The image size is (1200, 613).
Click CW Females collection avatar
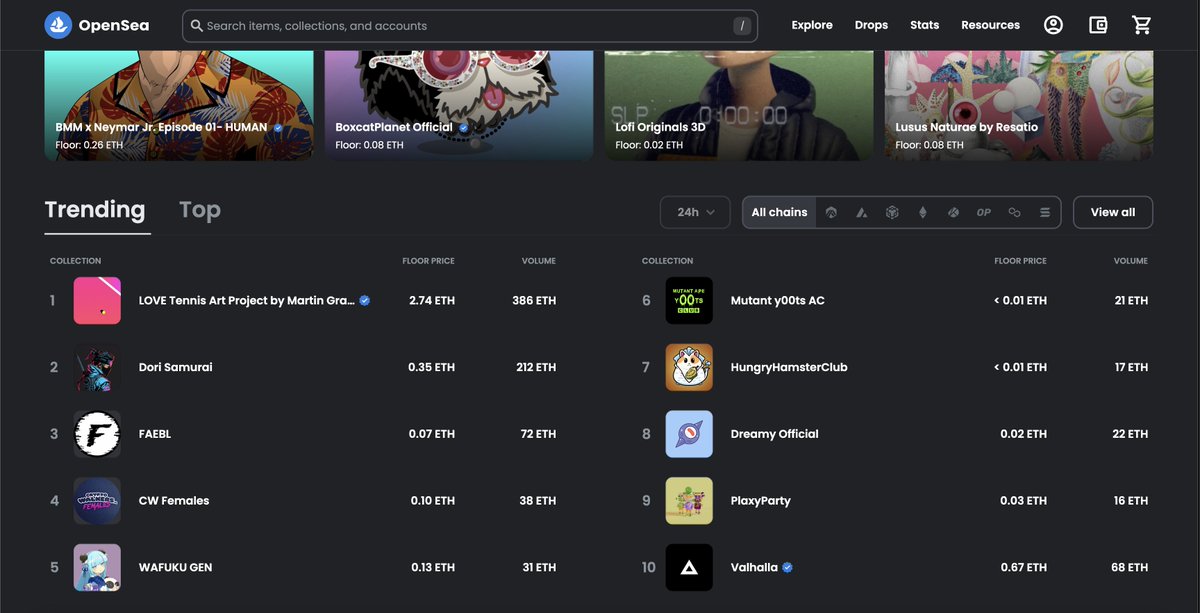(97, 501)
